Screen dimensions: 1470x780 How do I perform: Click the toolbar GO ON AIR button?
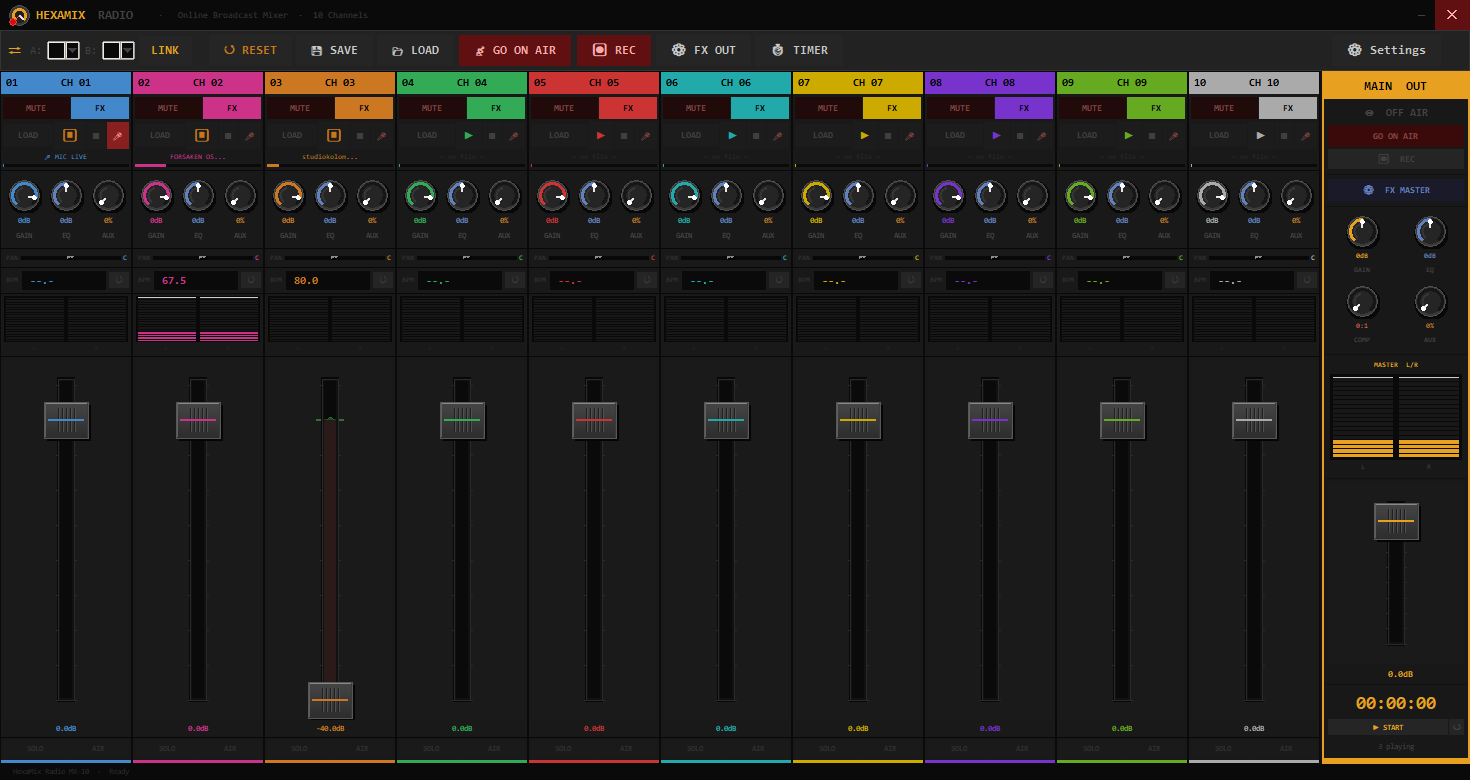515,50
